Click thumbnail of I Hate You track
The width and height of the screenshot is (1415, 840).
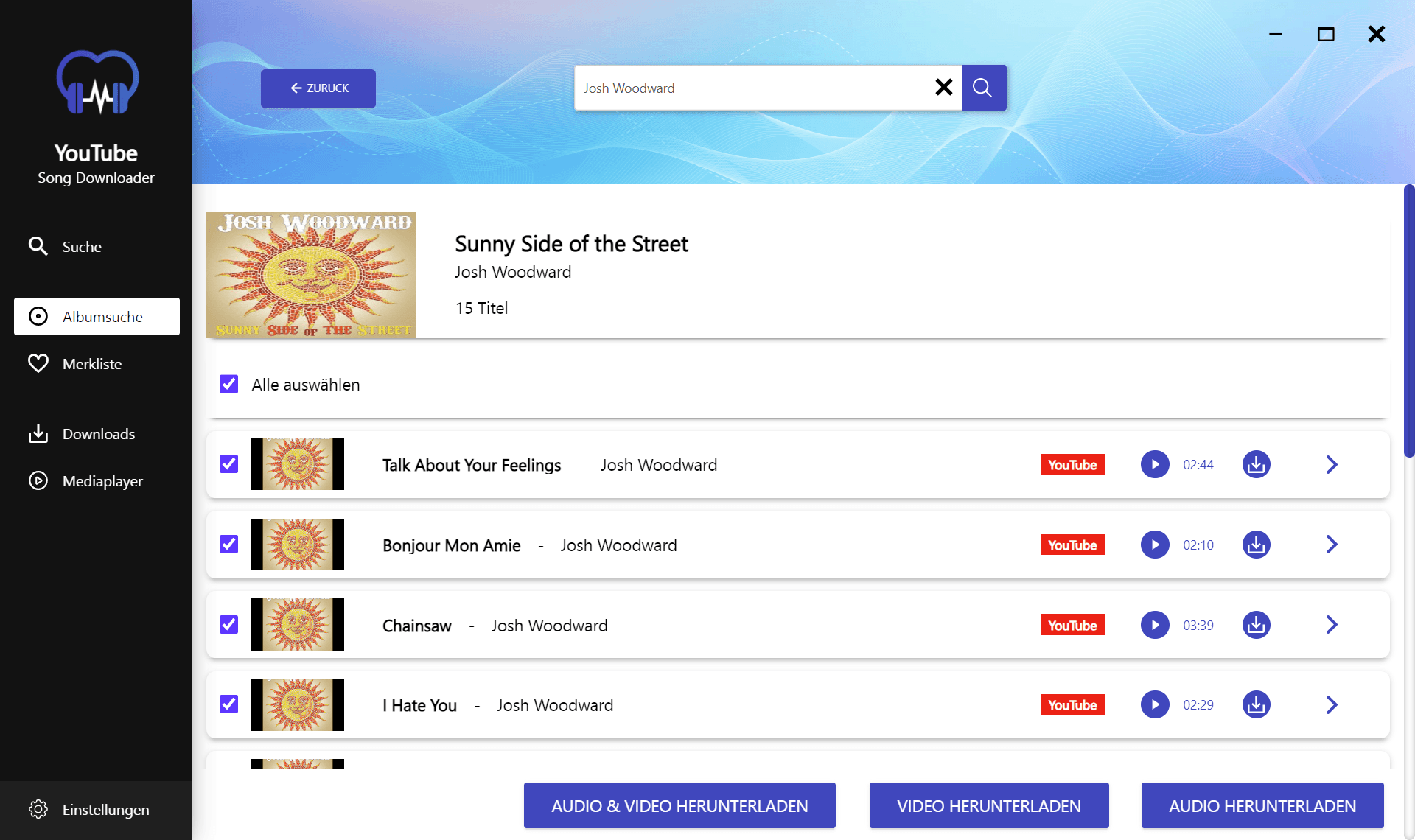298,705
